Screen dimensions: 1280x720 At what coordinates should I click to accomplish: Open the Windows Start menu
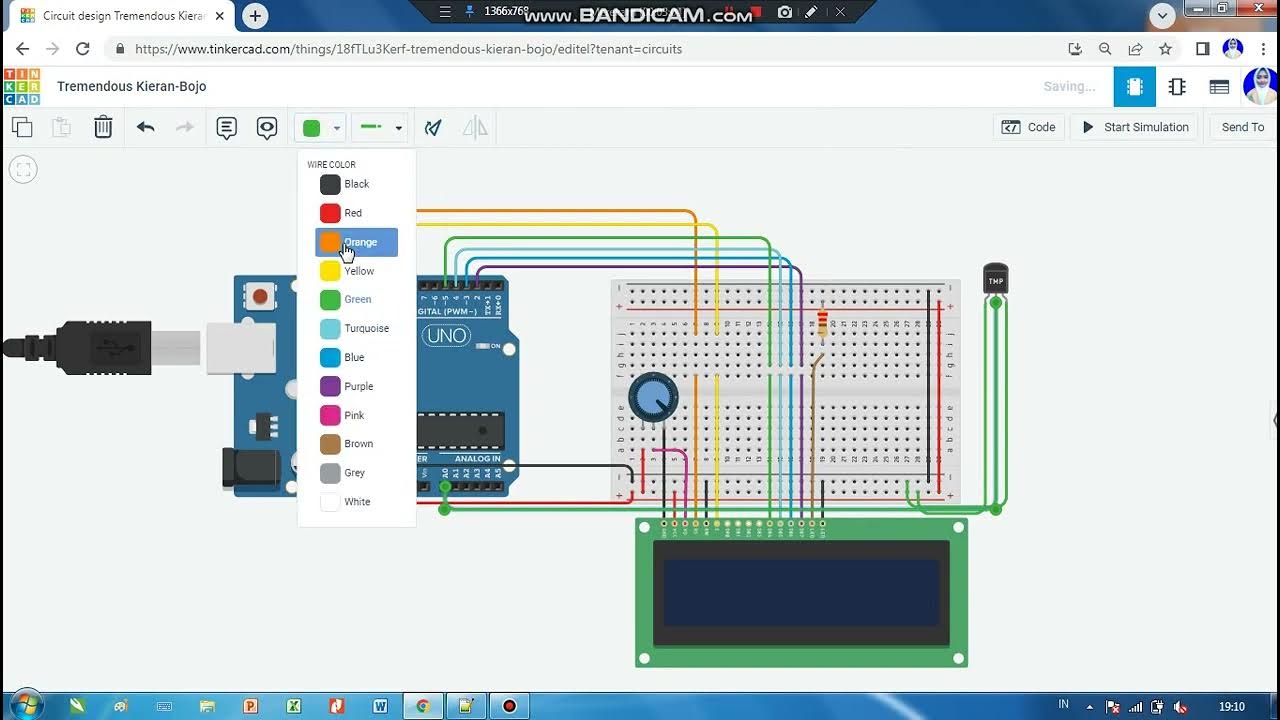click(x=26, y=705)
